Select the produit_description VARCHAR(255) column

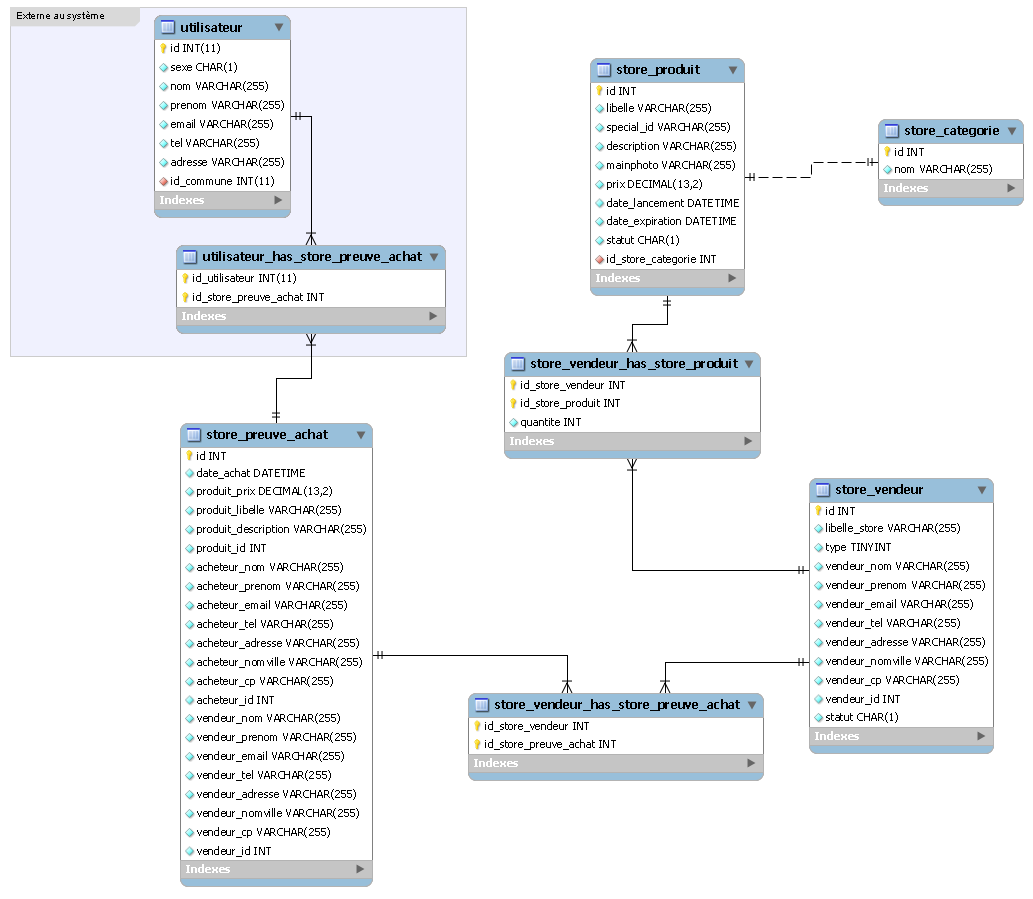(x=277, y=529)
